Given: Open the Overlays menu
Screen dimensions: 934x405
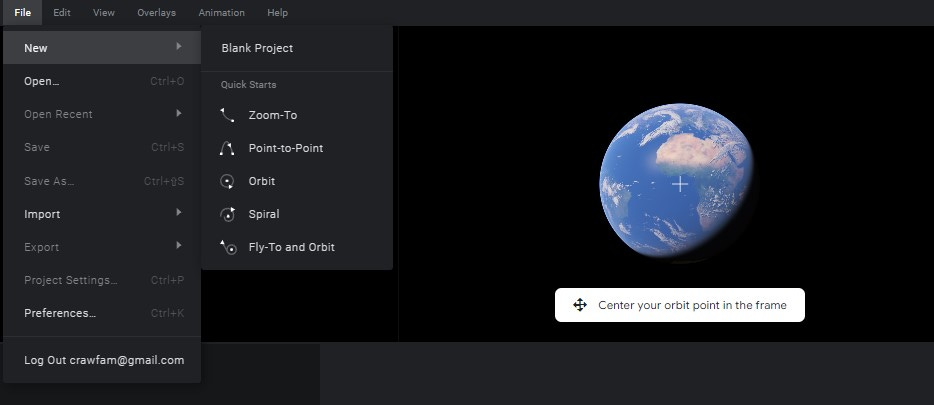Looking at the screenshot, I should 157,13.
